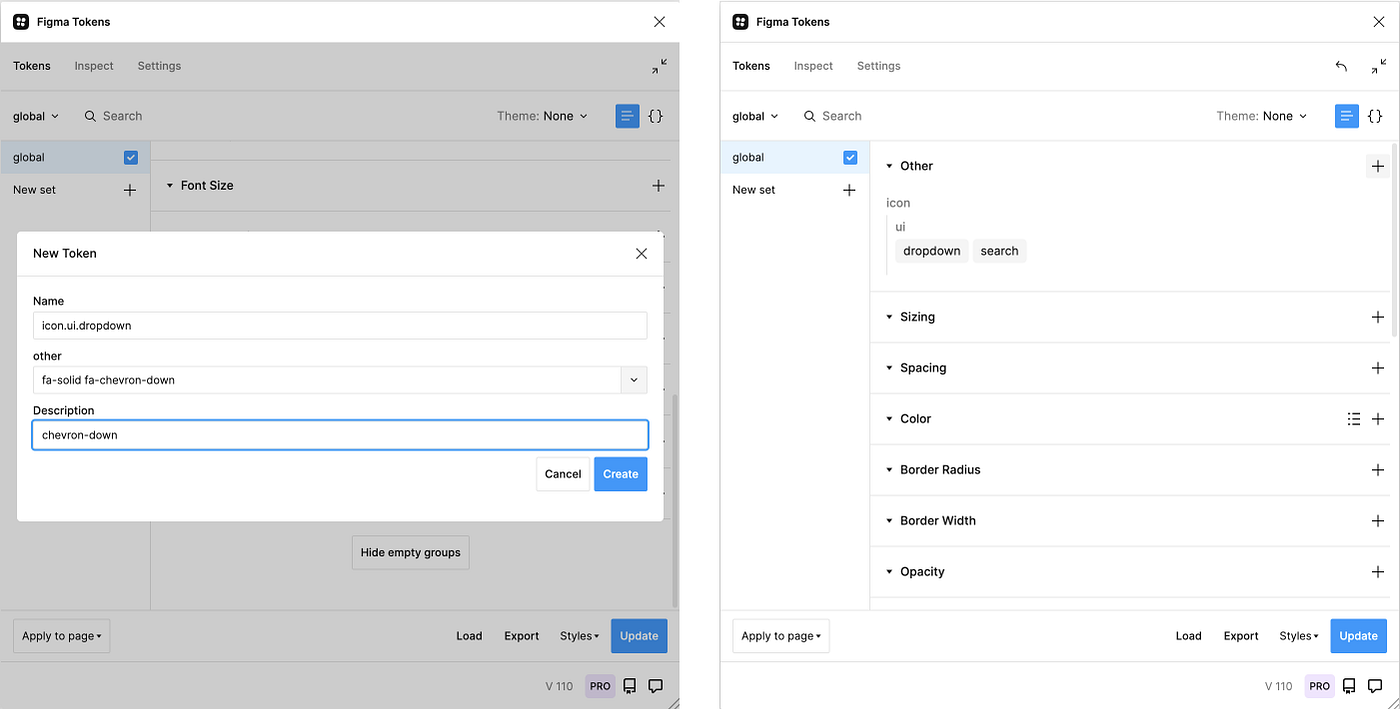The height and width of the screenshot is (709, 1400).
Task: Click the undo arrow icon in right panel
Action: (x=1341, y=66)
